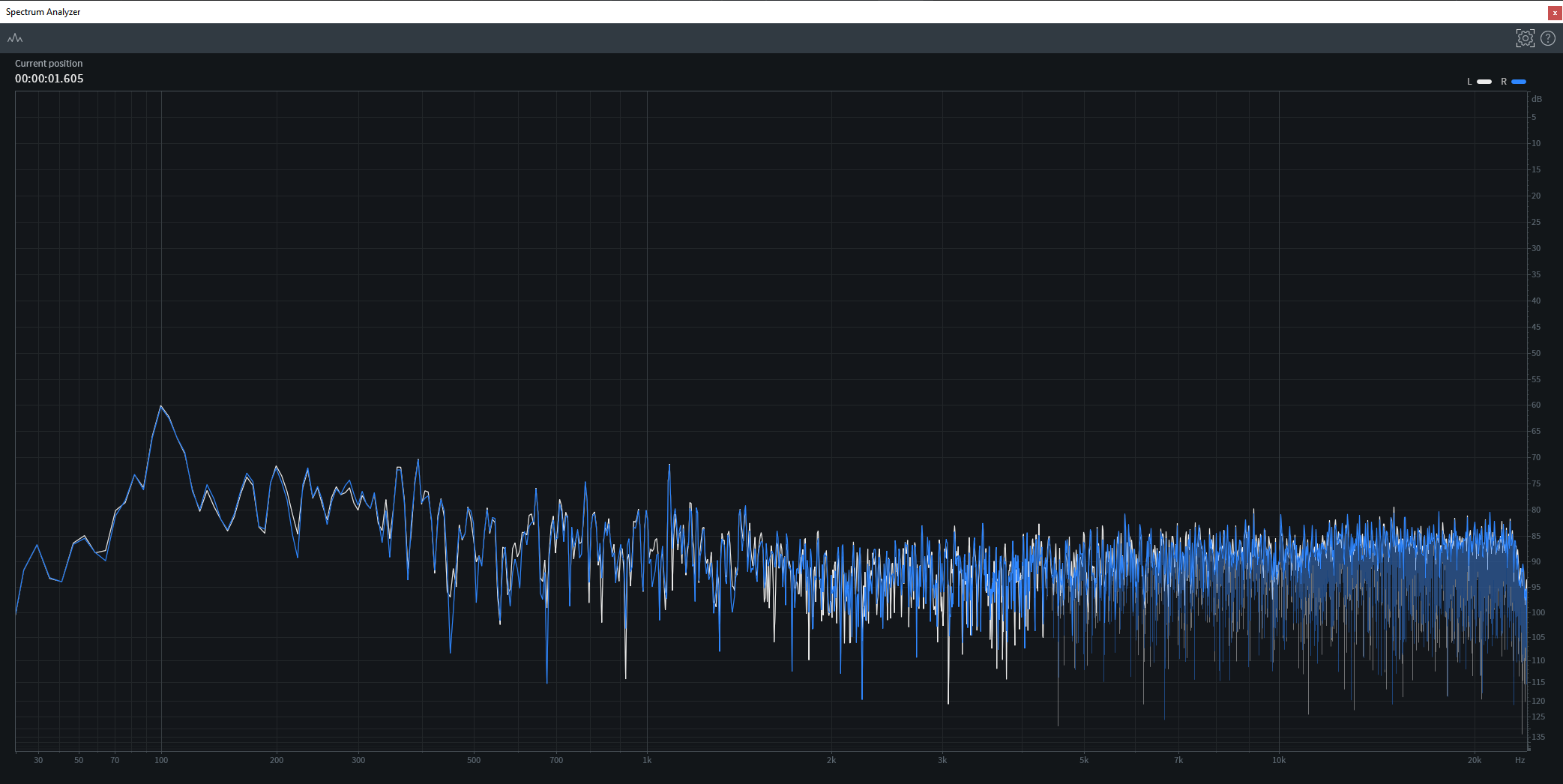
Task: Click the Hz unit label on frequency axis
Action: [x=1520, y=760]
